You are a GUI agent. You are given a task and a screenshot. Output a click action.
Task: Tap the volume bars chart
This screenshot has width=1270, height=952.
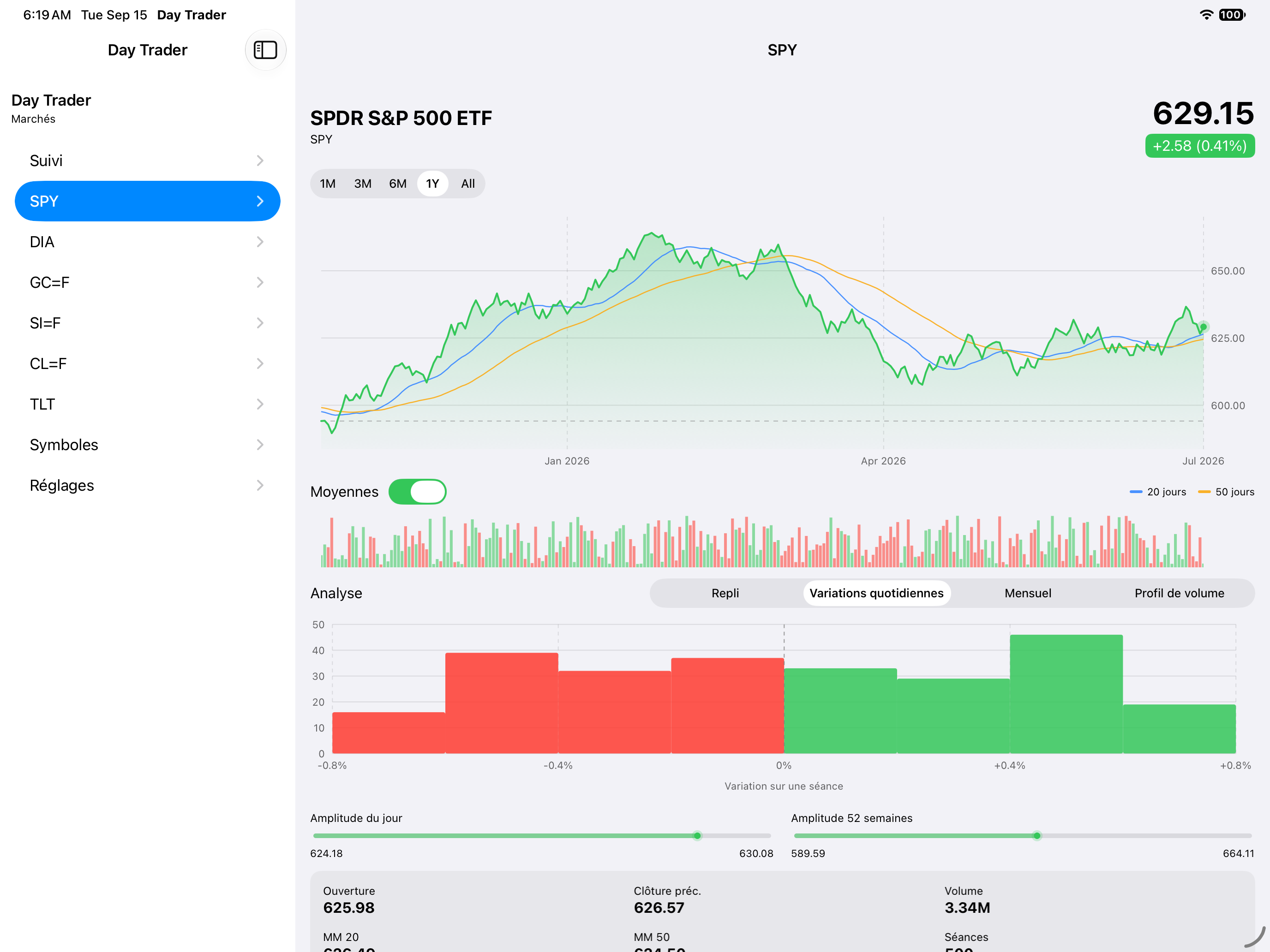pyautogui.click(x=762, y=541)
